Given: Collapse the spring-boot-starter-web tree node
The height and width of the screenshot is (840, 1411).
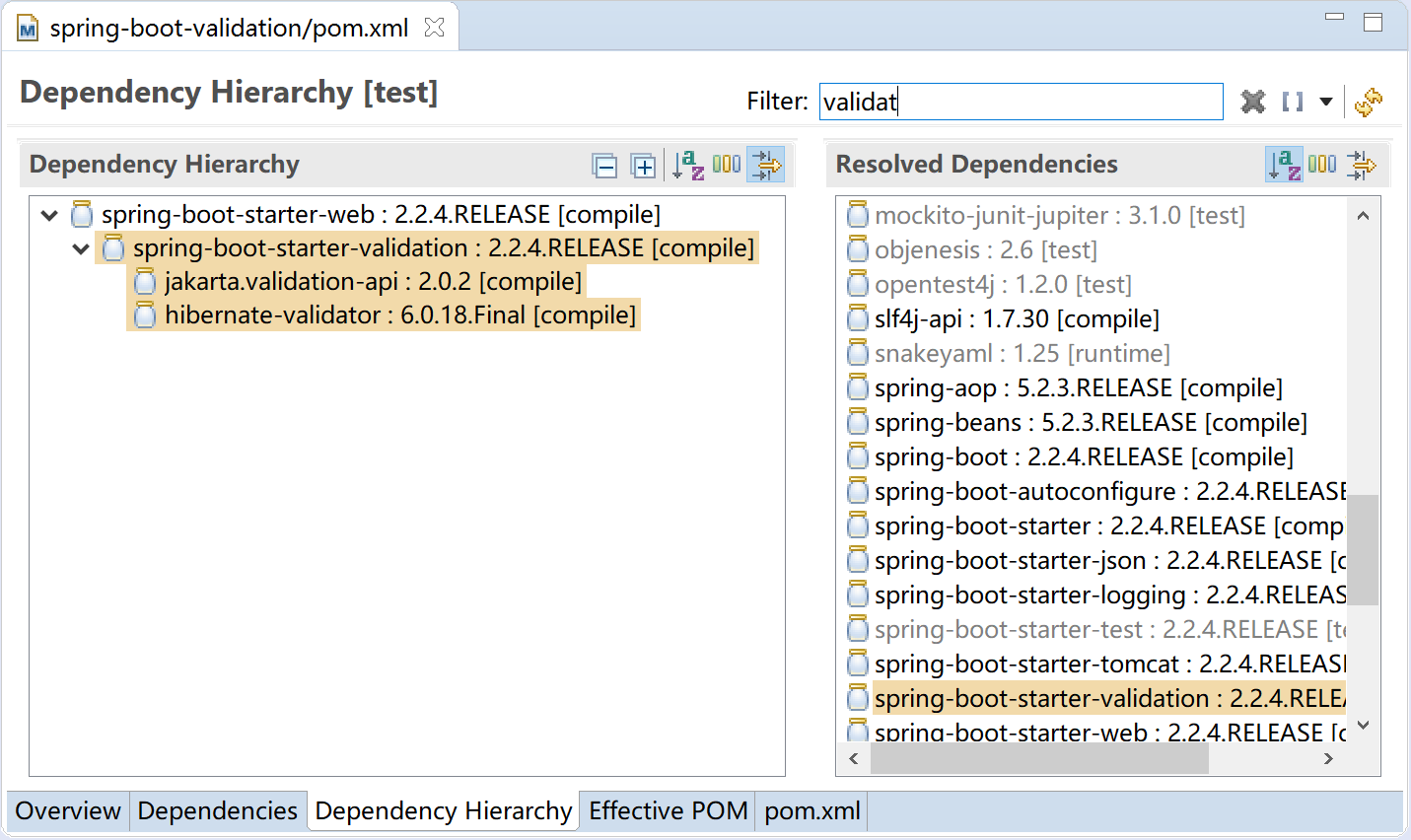Looking at the screenshot, I should coord(49,215).
